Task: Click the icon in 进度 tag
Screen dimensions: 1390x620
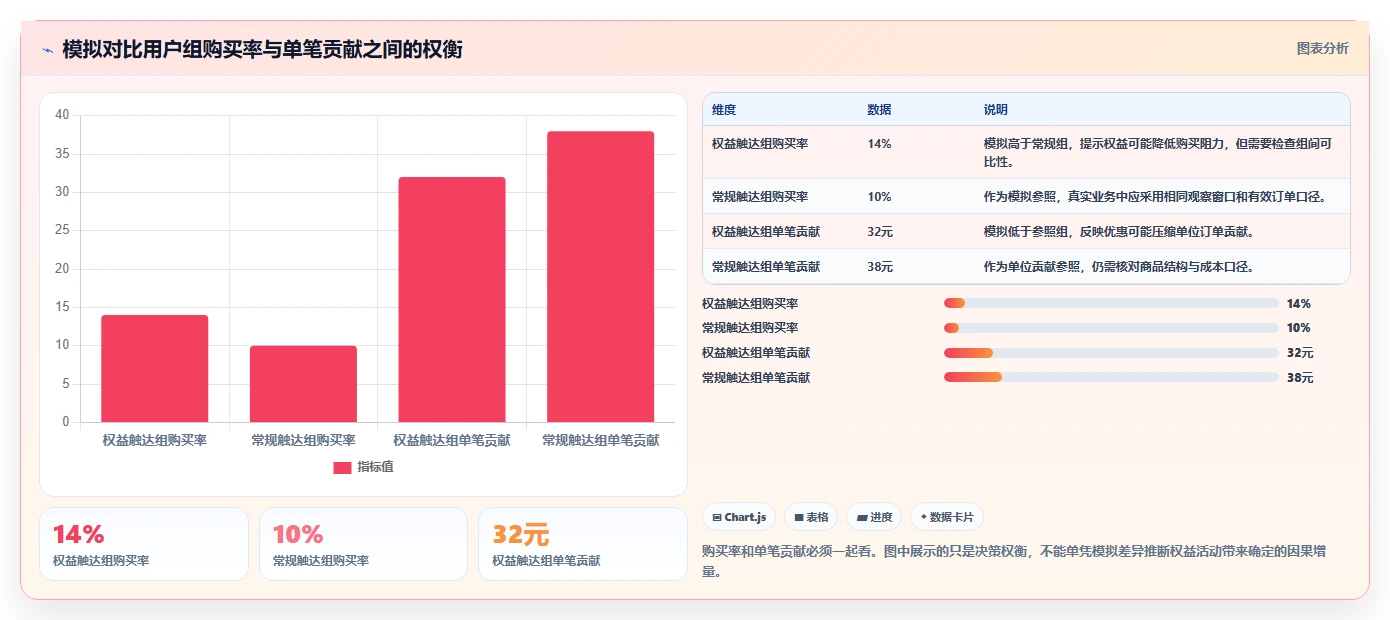Action: point(862,518)
